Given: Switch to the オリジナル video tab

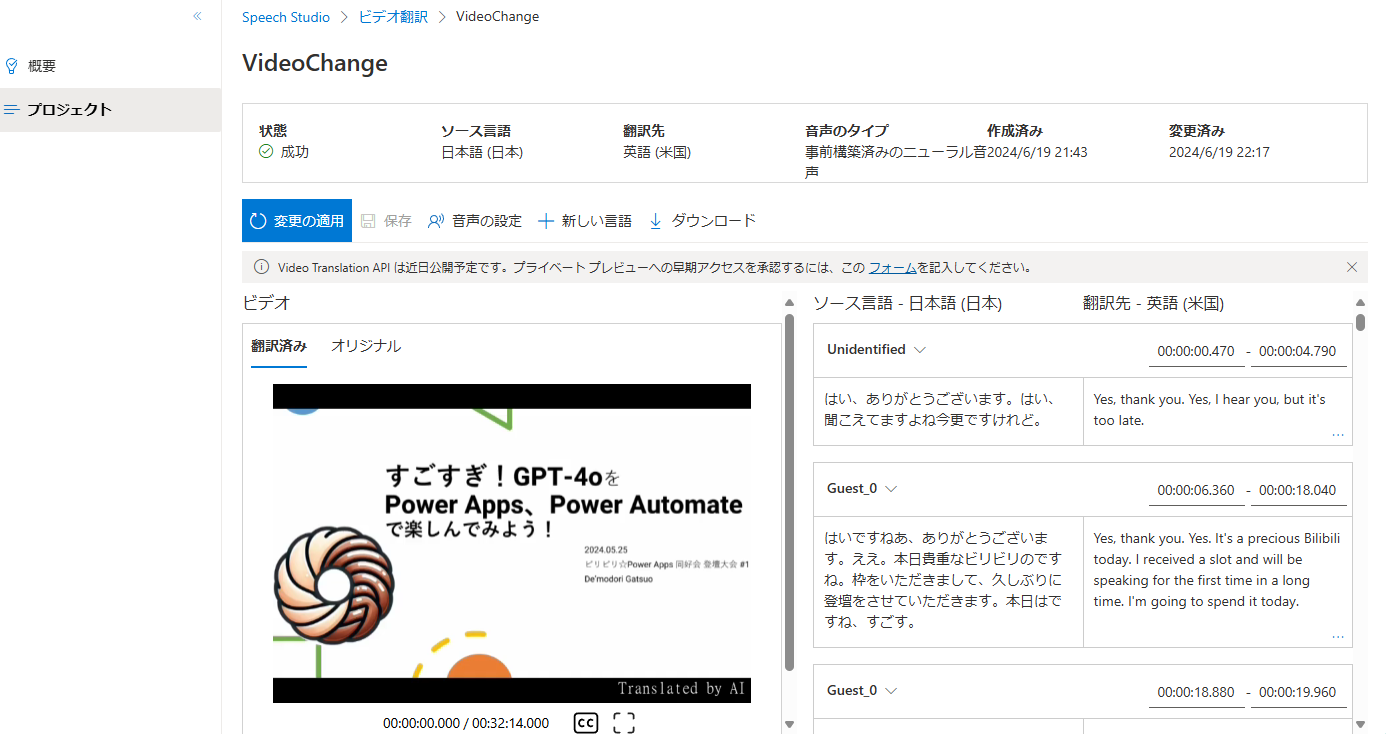Looking at the screenshot, I should [365, 345].
